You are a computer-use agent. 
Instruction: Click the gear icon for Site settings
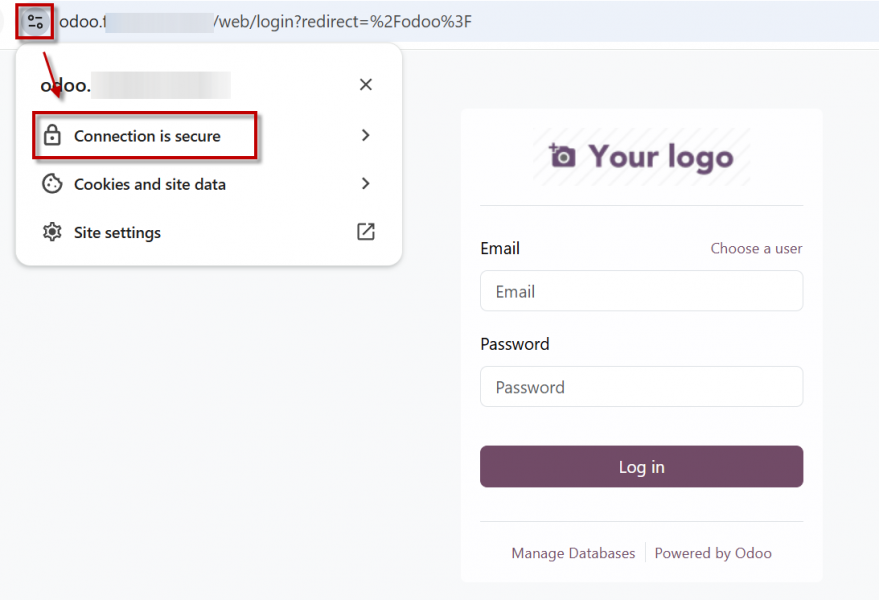pos(52,232)
